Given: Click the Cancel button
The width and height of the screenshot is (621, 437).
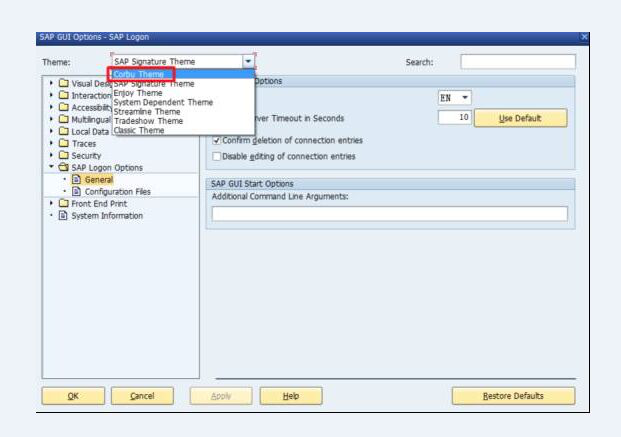Looking at the screenshot, I should coord(142,396).
